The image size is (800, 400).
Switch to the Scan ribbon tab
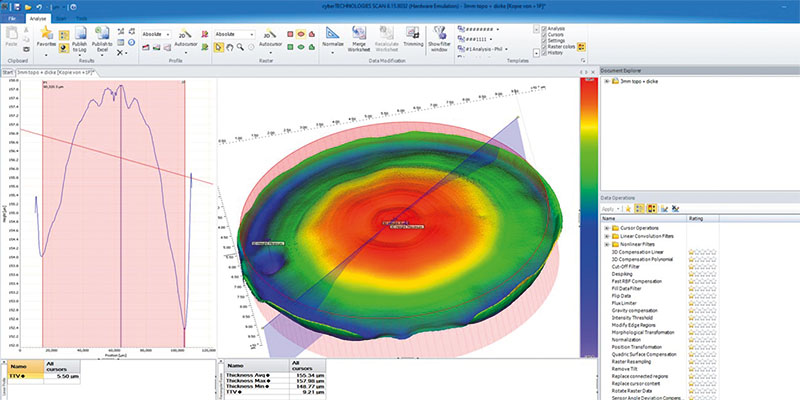coord(61,18)
